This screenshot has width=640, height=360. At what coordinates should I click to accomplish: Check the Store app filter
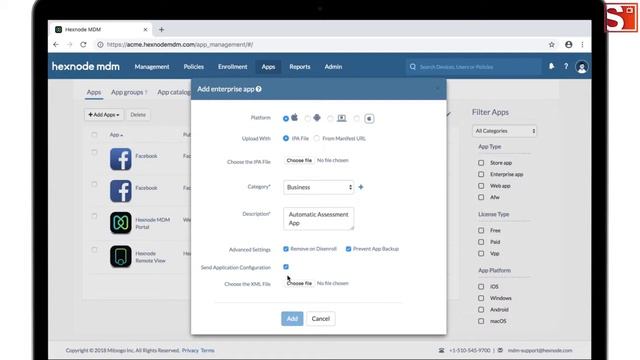(x=481, y=162)
